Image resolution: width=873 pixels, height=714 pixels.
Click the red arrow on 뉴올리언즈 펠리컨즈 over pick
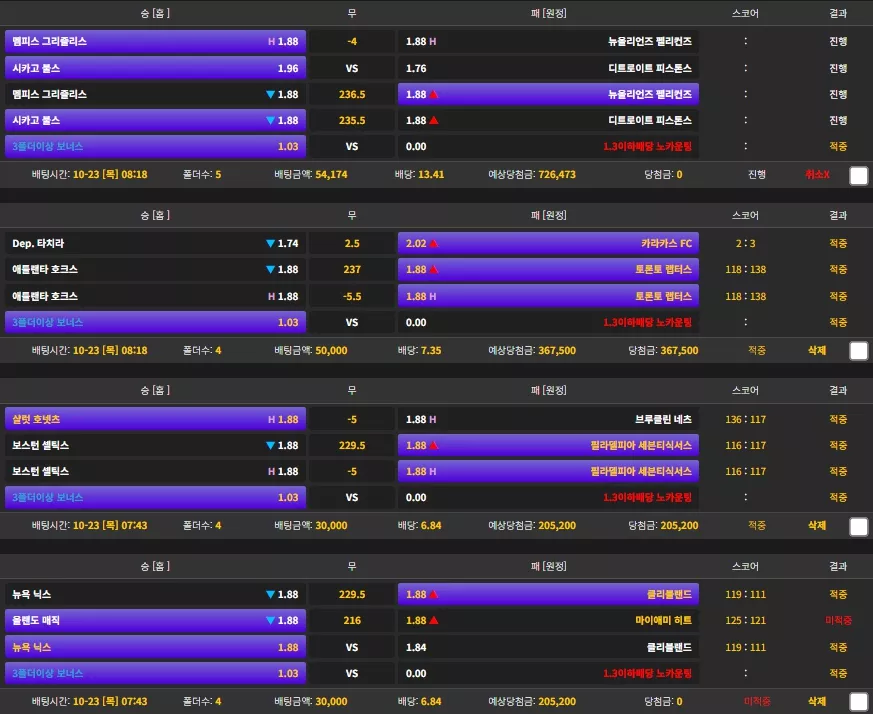click(434, 95)
